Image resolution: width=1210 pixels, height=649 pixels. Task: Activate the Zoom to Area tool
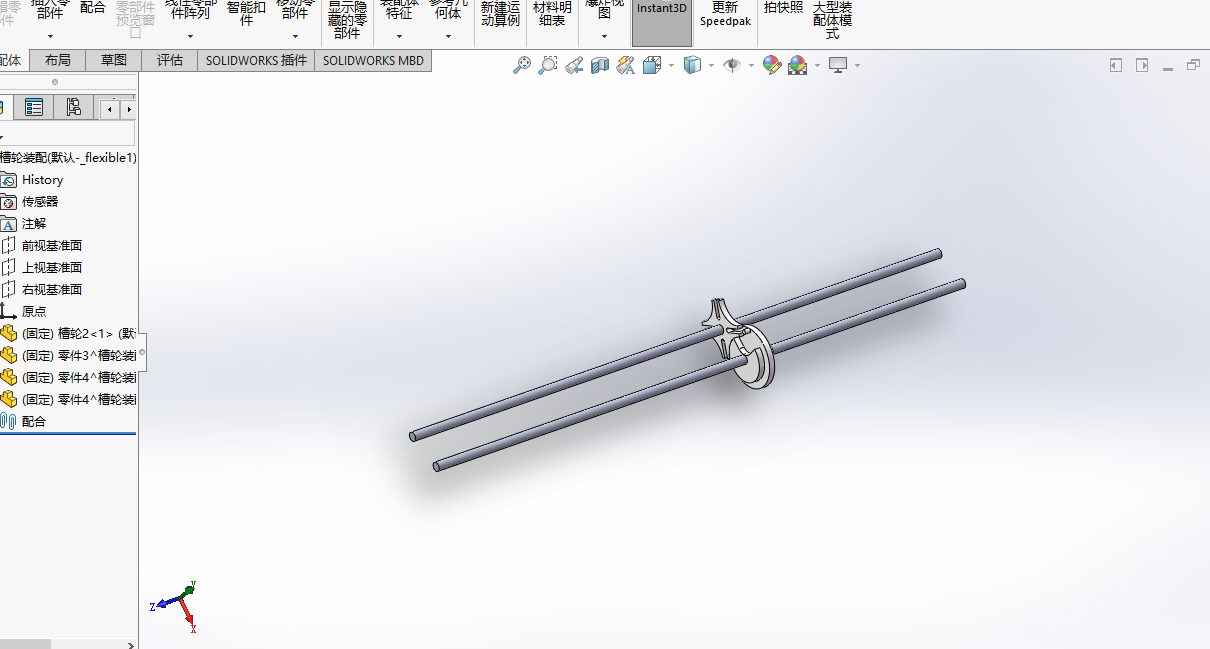pos(548,65)
